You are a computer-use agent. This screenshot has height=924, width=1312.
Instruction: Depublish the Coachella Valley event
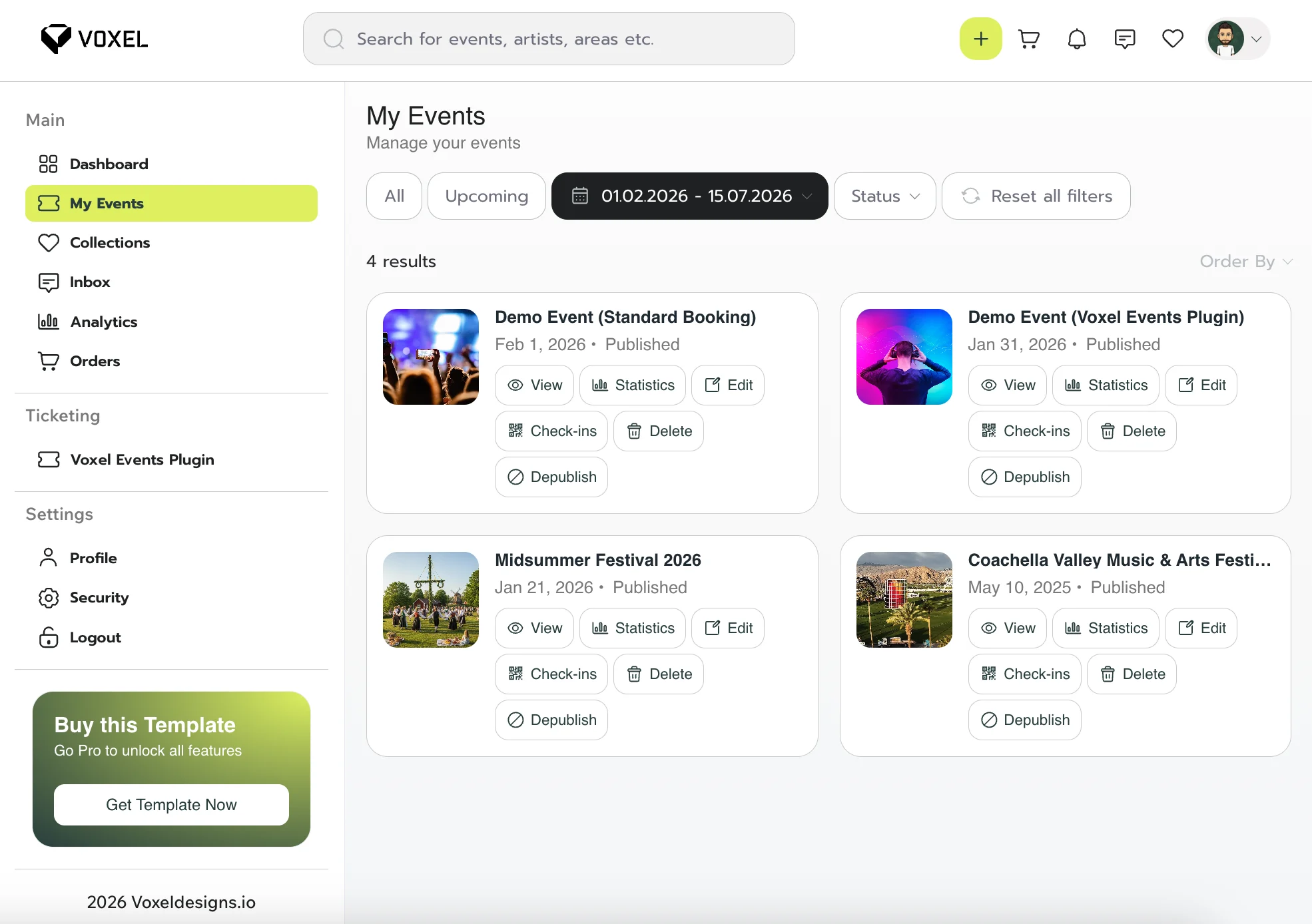[x=1024, y=720]
